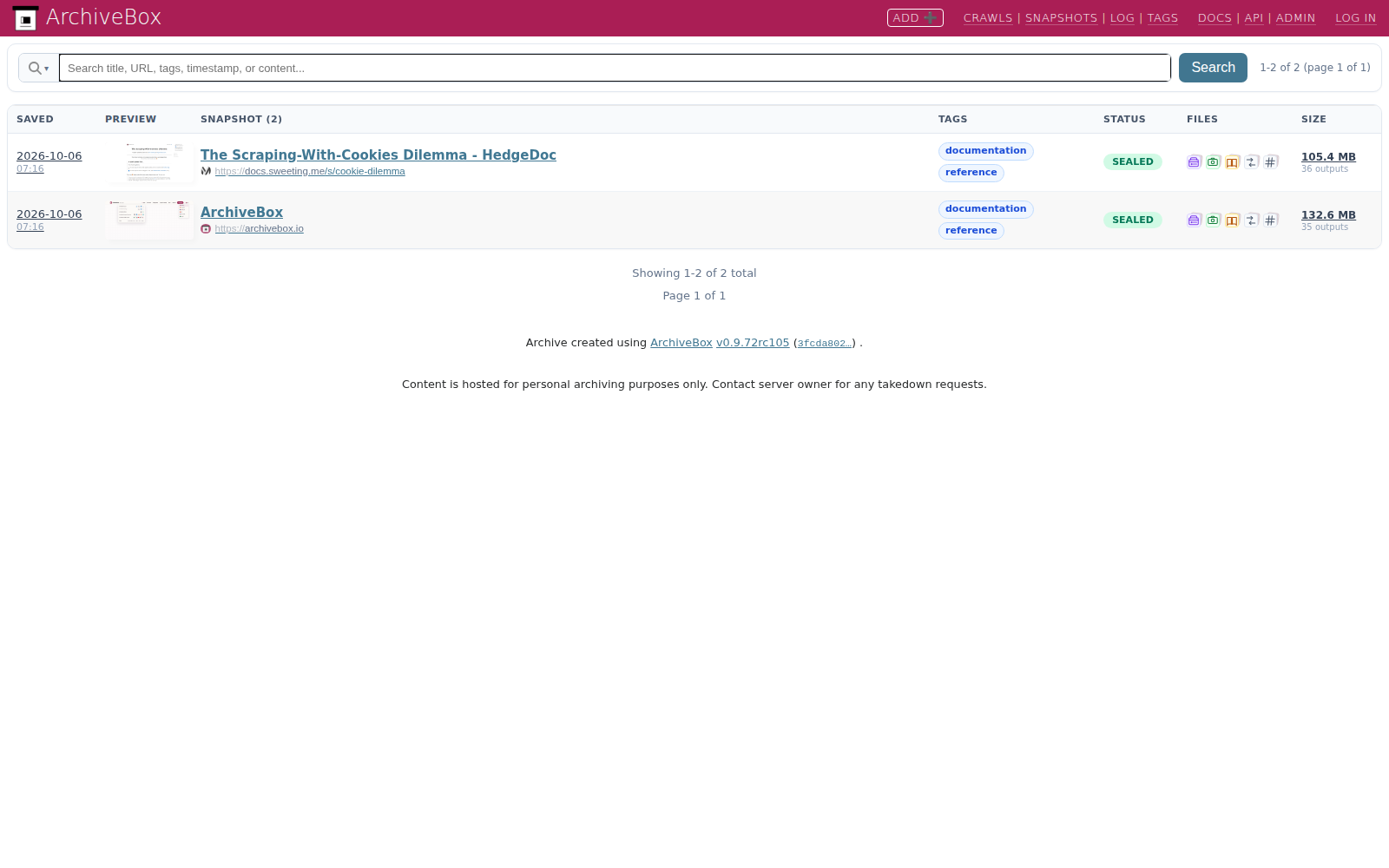This screenshot has width=1389, height=868.
Task: Click favicon beside archivebox.io URL
Action: pyautogui.click(x=206, y=229)
